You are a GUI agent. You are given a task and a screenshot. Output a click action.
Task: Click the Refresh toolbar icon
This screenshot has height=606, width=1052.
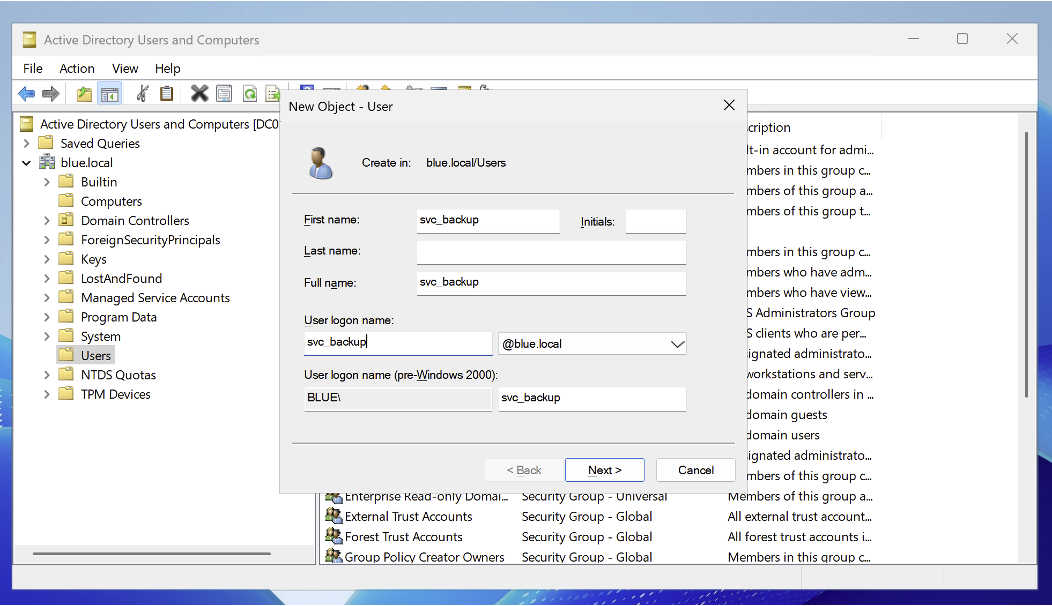(249, 94)
